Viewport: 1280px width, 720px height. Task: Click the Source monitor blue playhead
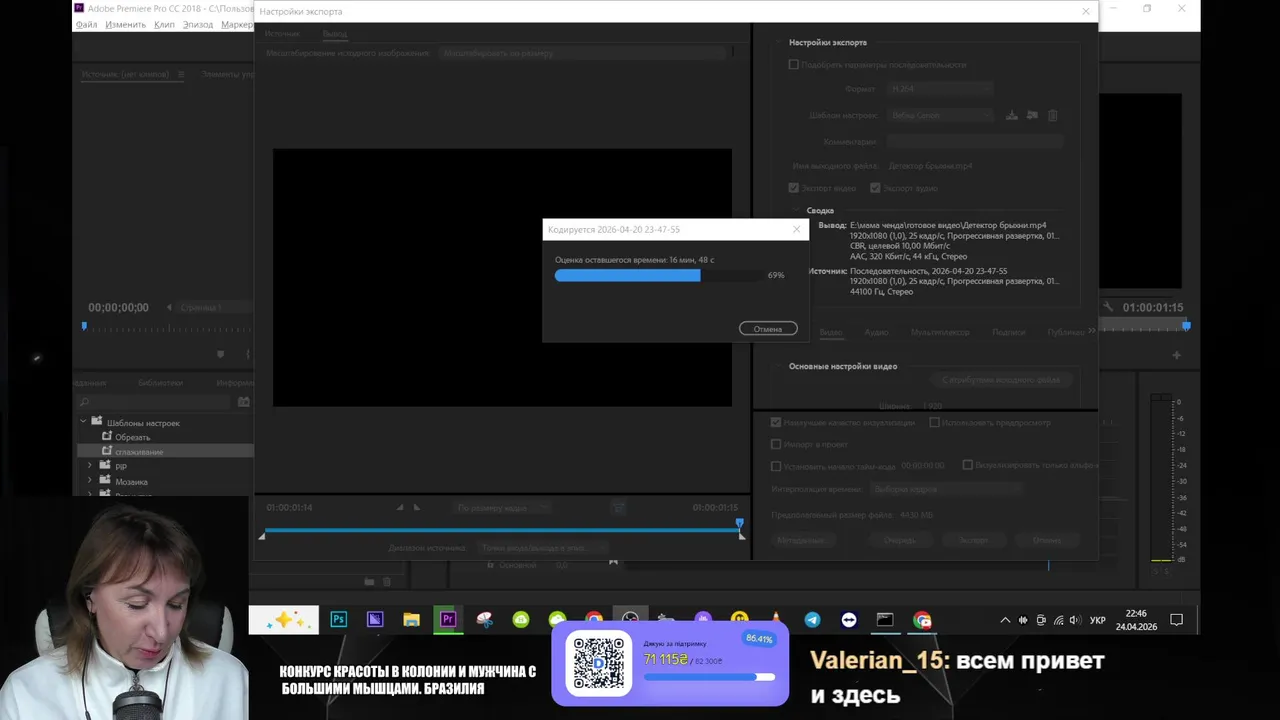84,326
